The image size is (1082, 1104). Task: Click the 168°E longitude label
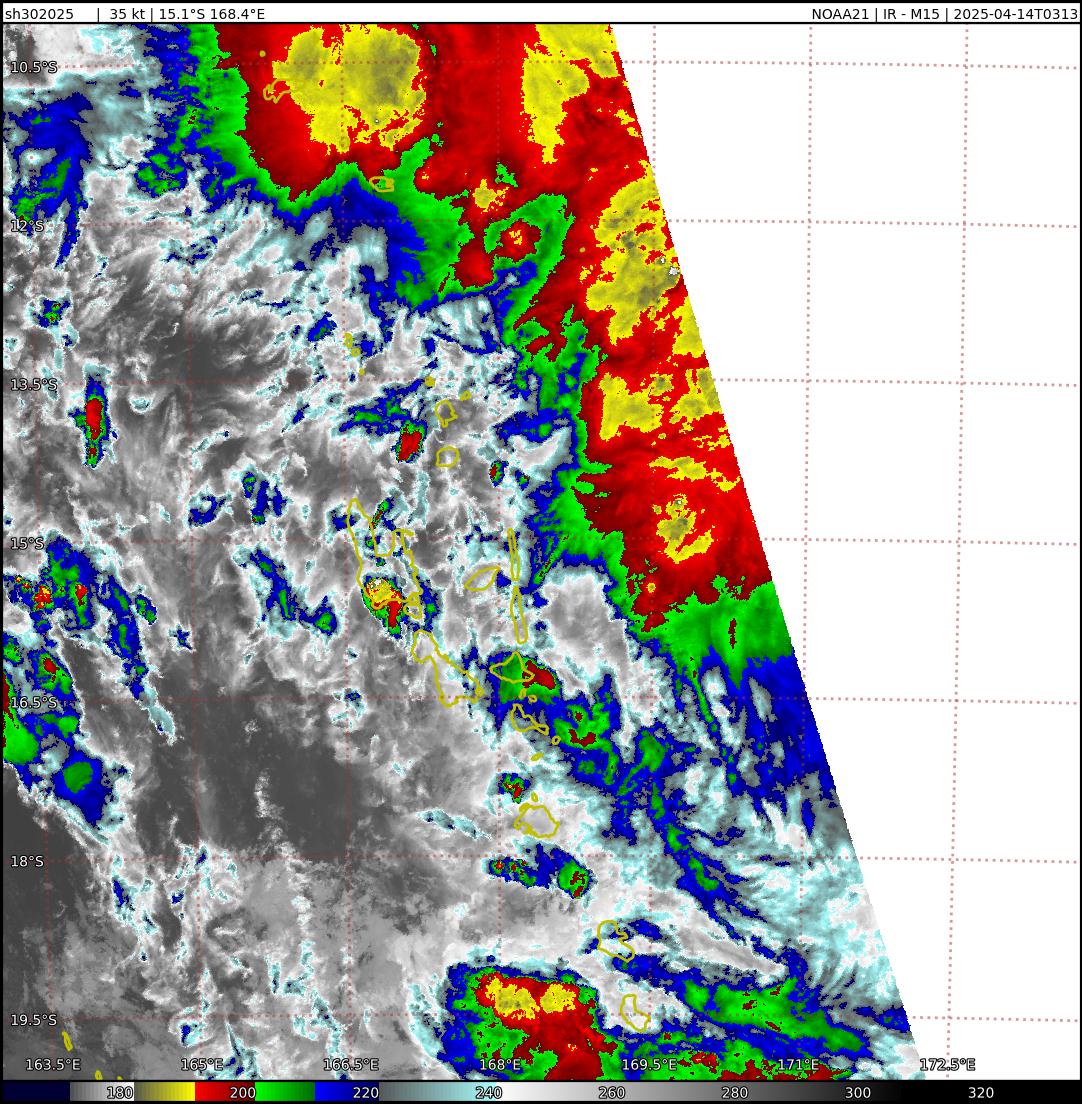500,1064
